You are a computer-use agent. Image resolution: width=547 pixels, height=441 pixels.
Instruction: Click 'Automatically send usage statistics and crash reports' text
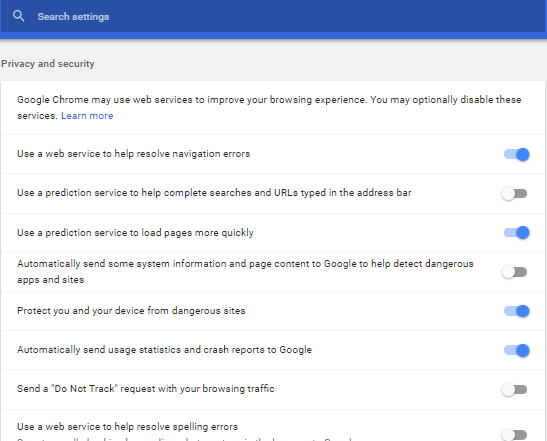pyautogui.click(x=164, y=350)
